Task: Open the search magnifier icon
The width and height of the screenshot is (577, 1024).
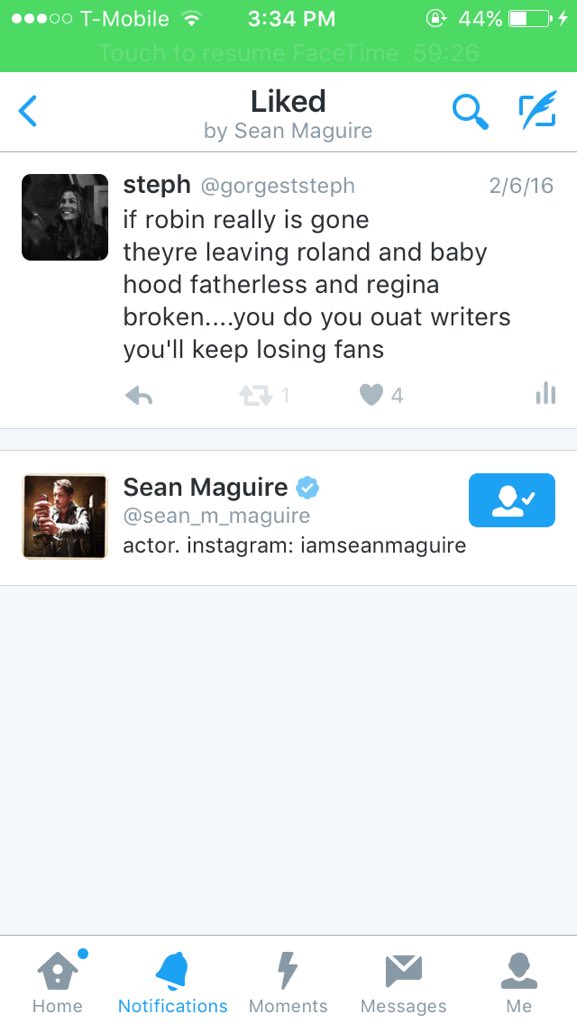Action: tap(470, 111)
